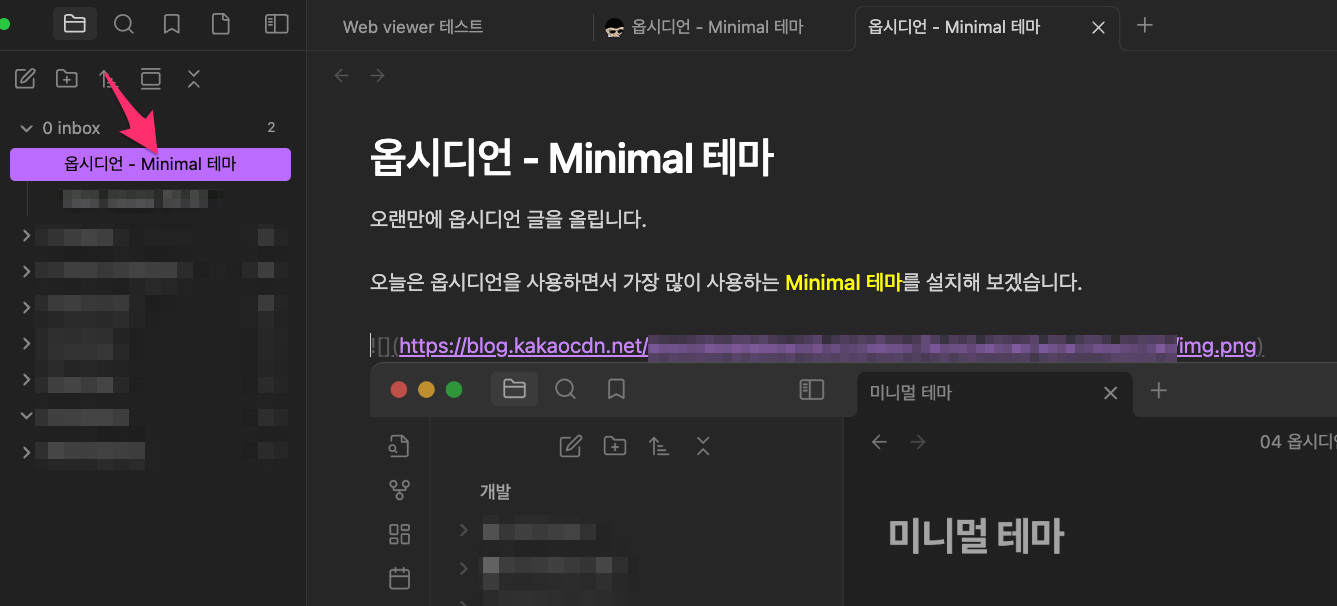Navigate forward with the right arrow

[x=377, y=75]
